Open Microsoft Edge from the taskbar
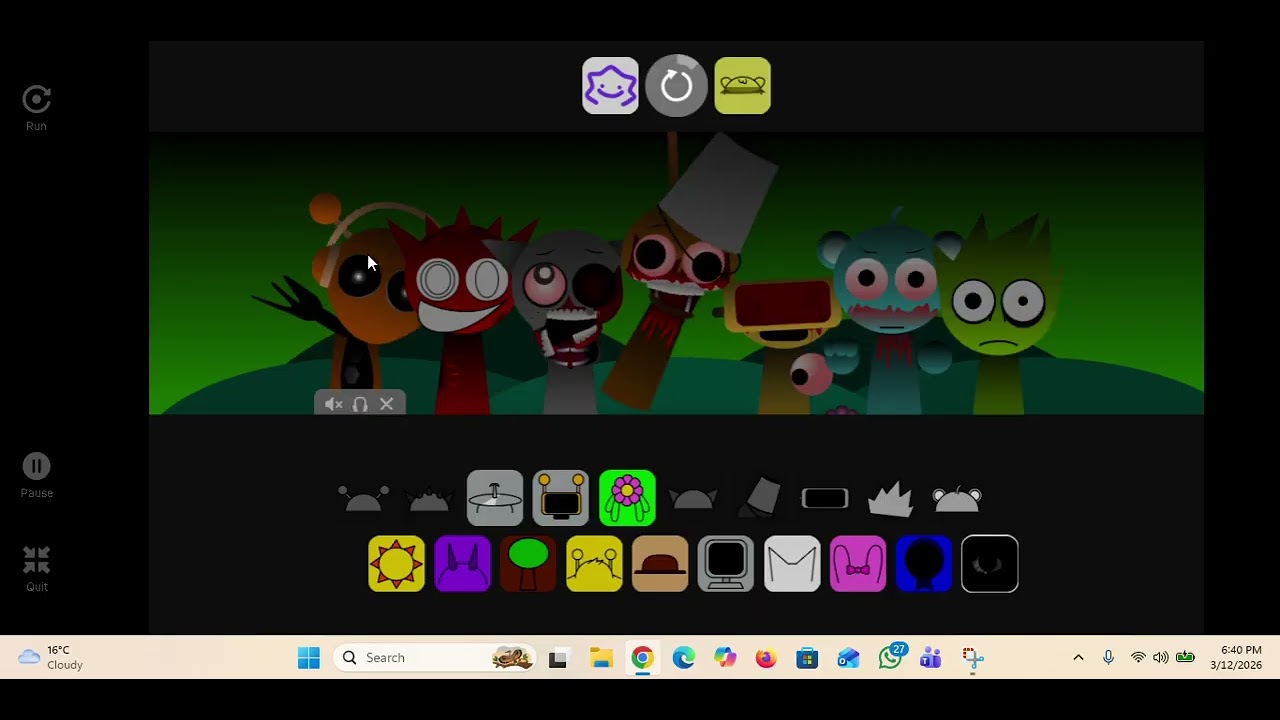 (684, 657)
